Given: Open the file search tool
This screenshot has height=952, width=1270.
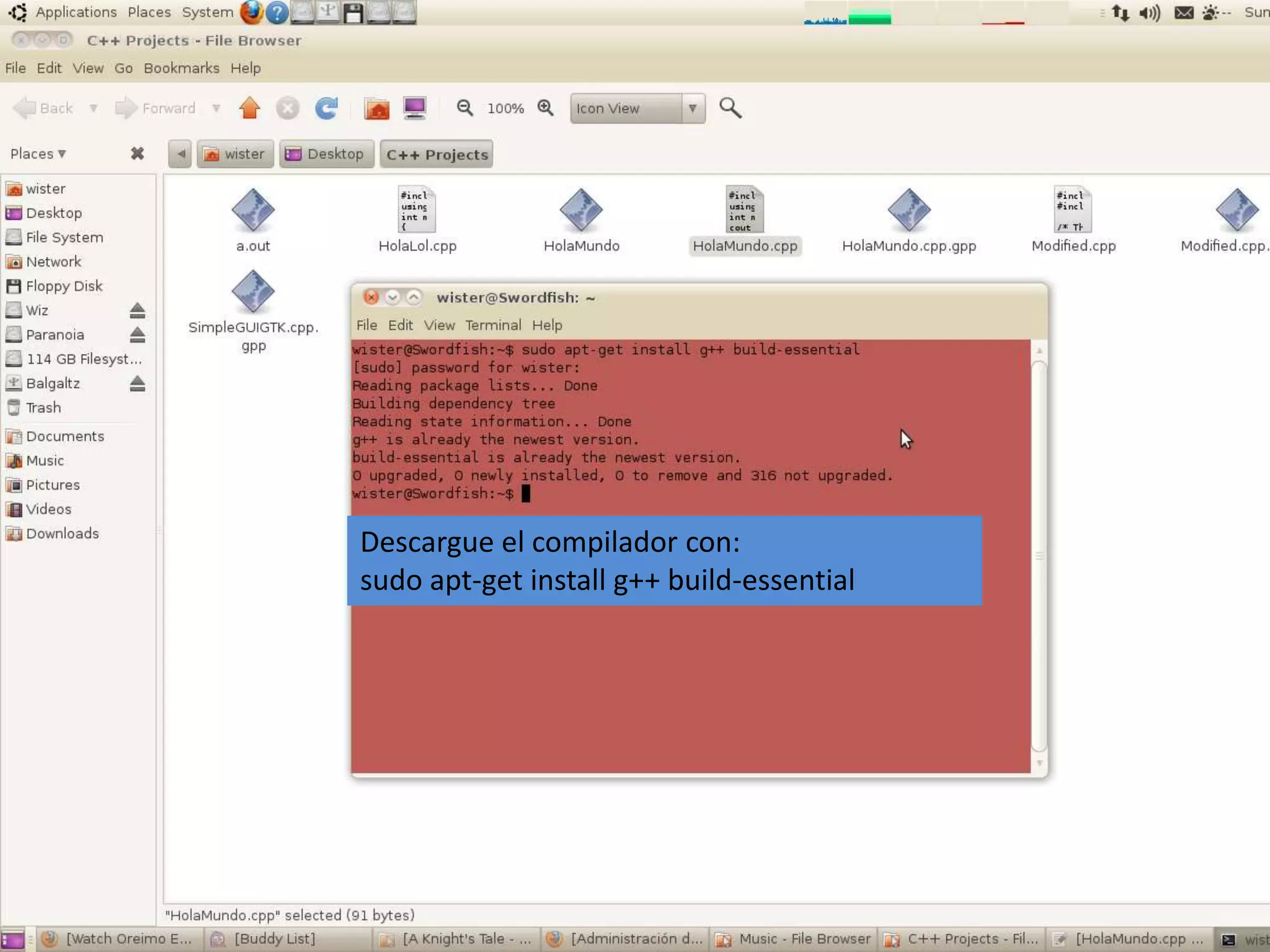Looking at the screenshot, I should (730, 108).
